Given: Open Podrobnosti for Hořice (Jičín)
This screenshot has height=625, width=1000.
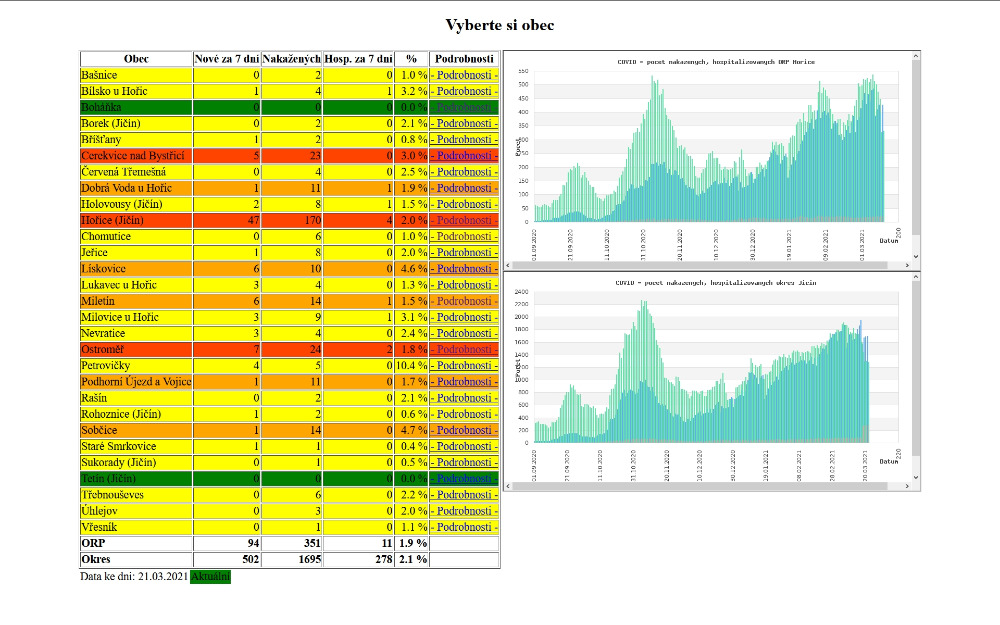Looking at the screenshot, I should (463, 220).
